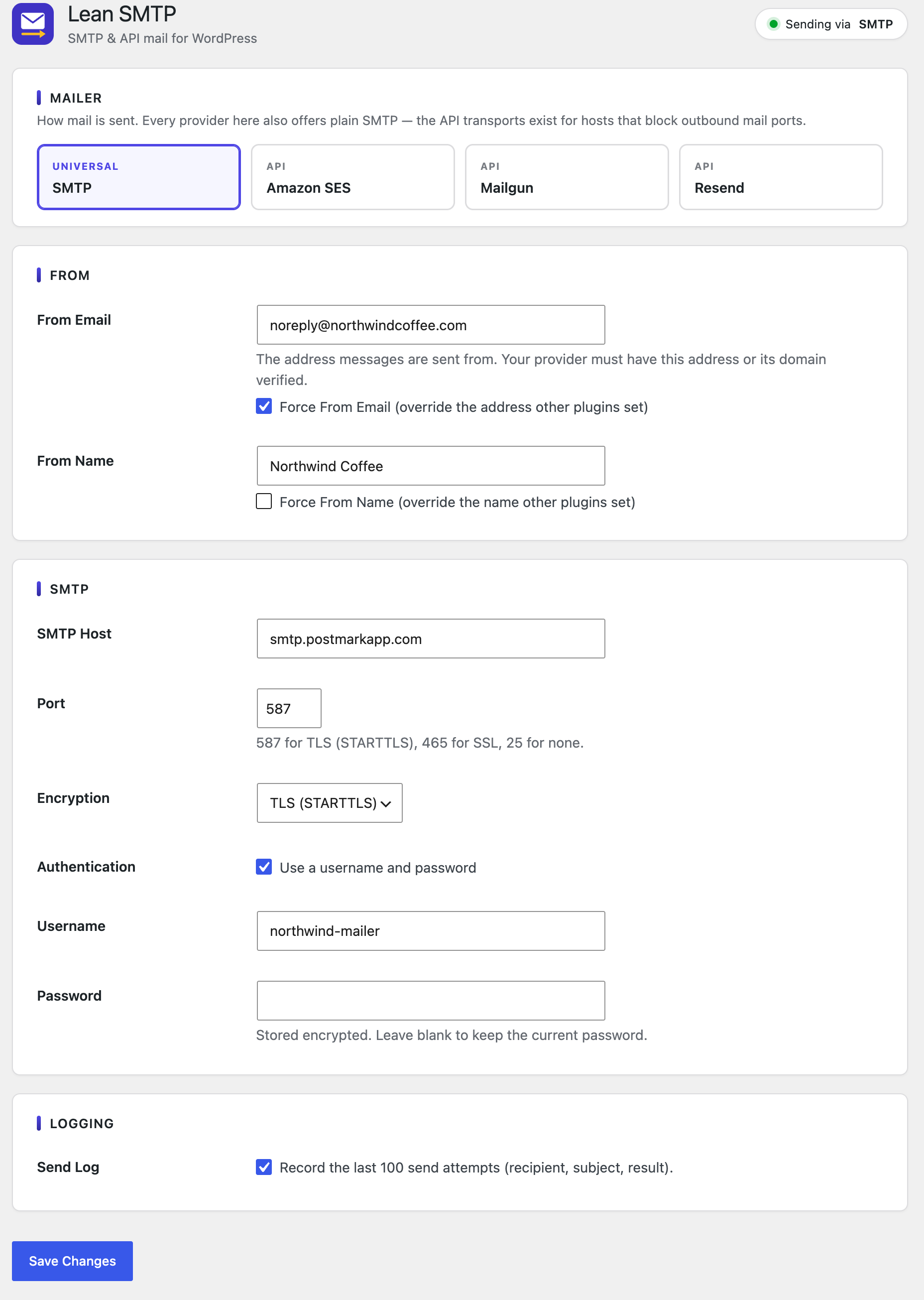Viewport: 924px width, 1300px height.
Task: Click the FROM section heading
Action: [x=69, y=275]
